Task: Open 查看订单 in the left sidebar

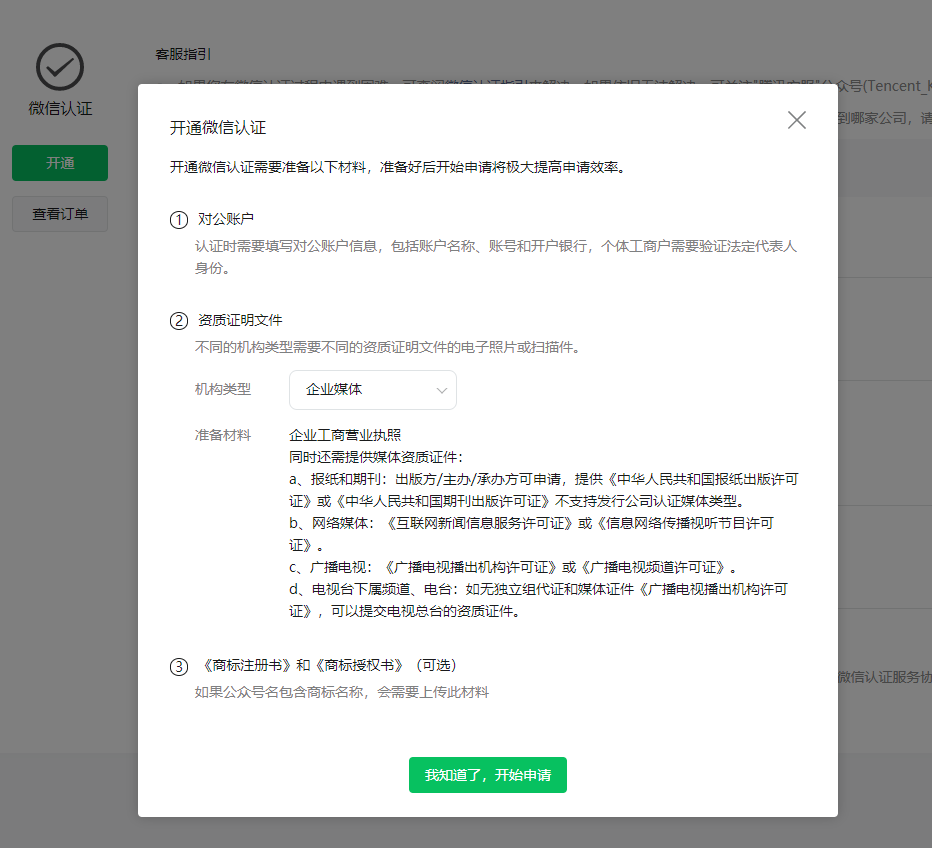Action: tap(60, 214)
